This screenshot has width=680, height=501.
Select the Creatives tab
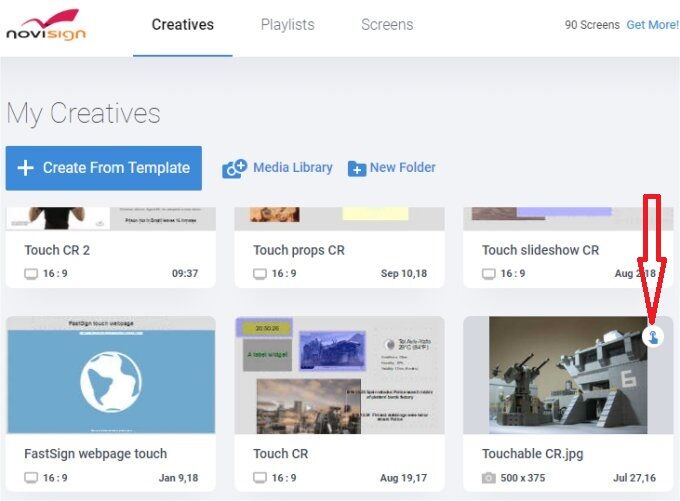(182, 25)
